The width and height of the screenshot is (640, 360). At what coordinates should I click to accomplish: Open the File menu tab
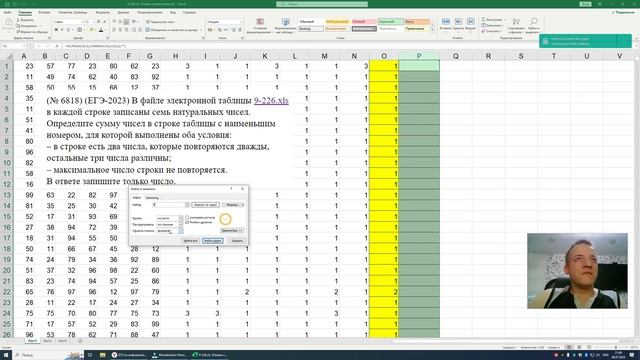pyautogui.click(x=8, y=12)
